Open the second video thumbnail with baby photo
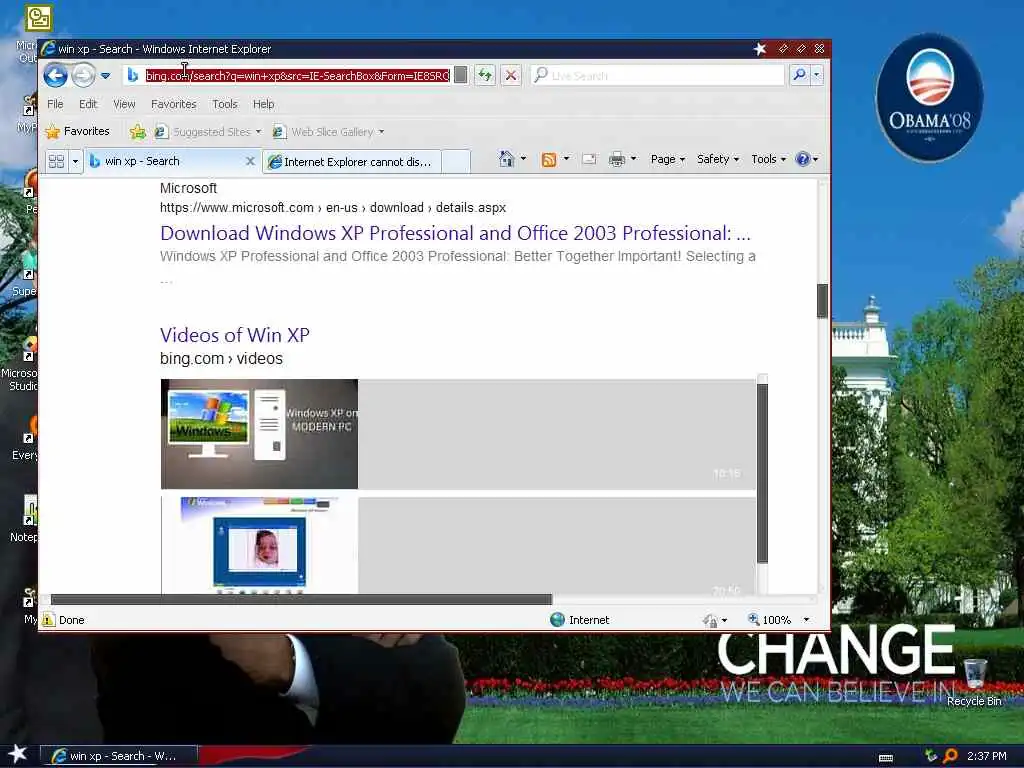This screenshot has height=768, width=1024. (x=259, y=545)
